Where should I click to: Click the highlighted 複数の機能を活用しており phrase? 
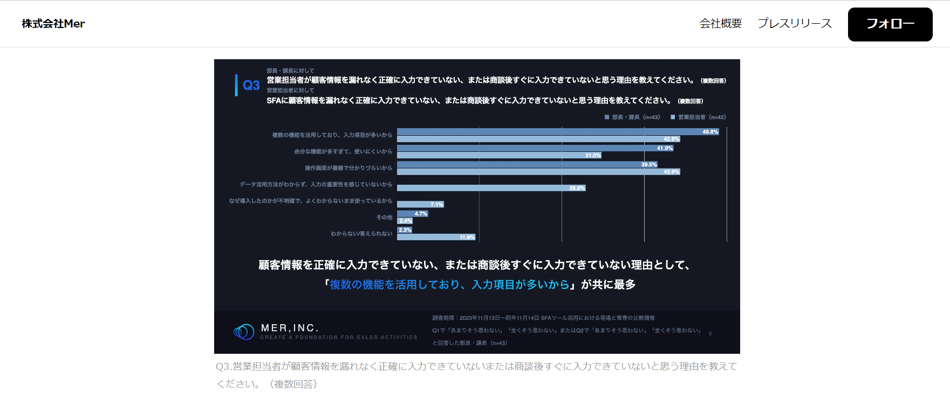coord(450,285)
